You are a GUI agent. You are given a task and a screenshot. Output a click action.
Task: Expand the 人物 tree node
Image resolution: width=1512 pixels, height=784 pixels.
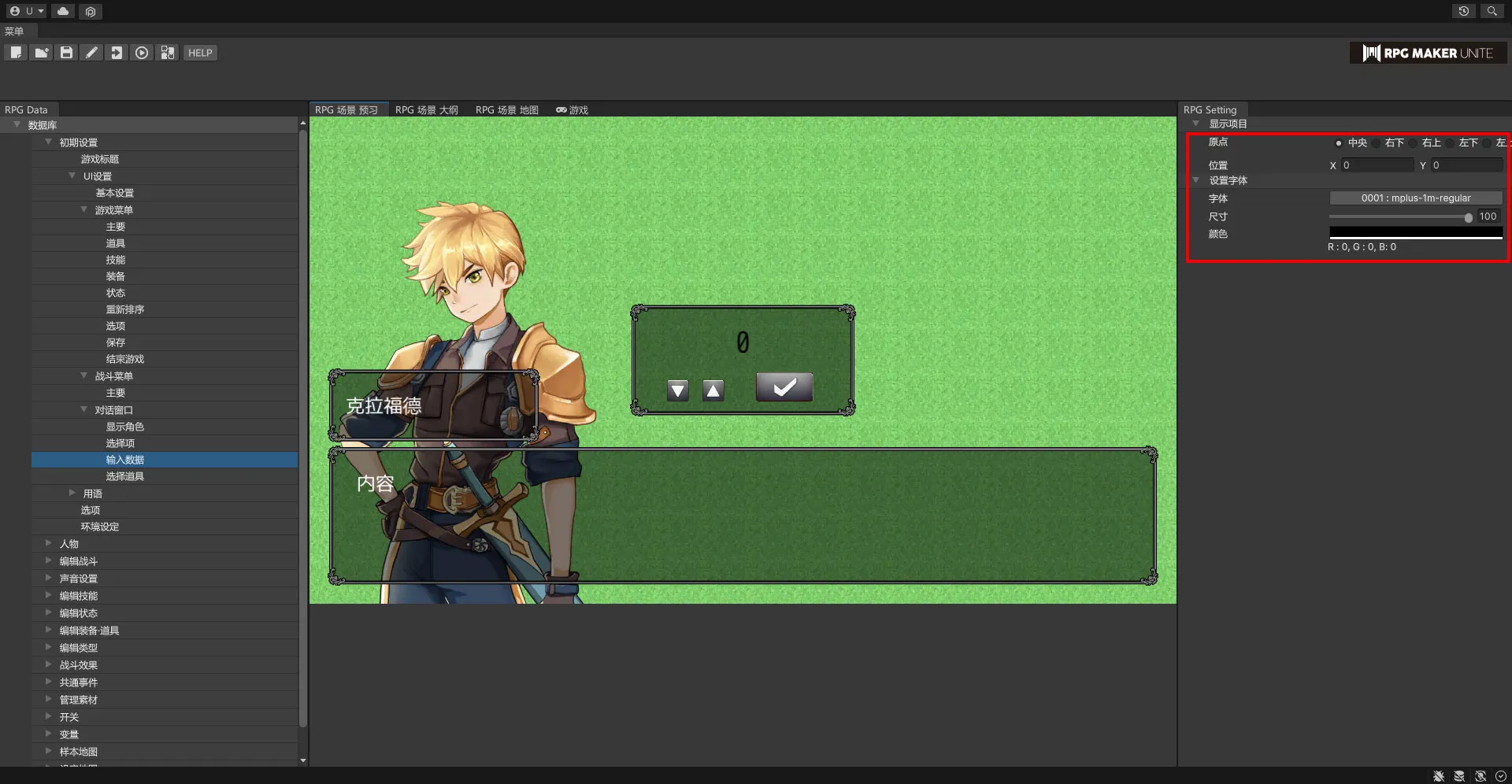coord(49,543)
